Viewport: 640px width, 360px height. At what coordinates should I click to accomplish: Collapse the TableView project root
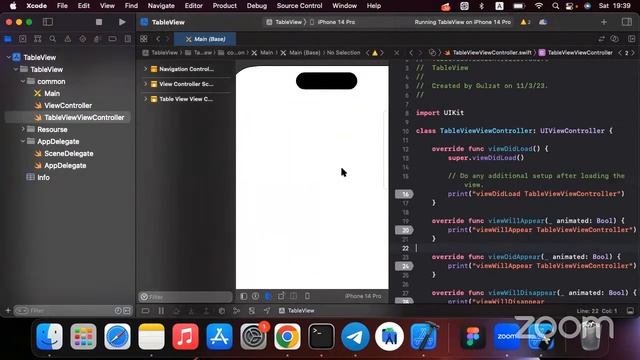(9, 58)
